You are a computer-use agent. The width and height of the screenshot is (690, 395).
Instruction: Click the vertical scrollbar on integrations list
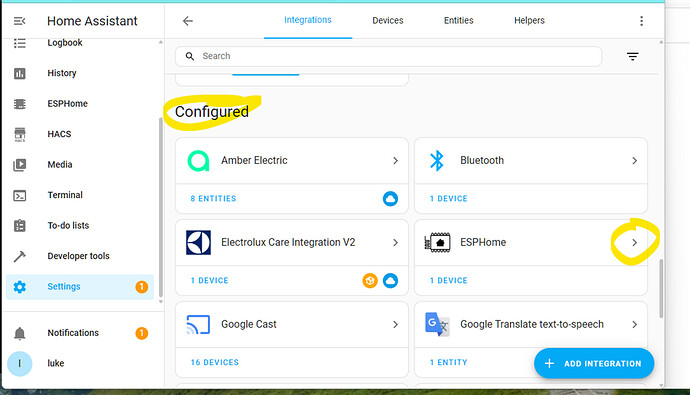point(661,289)
